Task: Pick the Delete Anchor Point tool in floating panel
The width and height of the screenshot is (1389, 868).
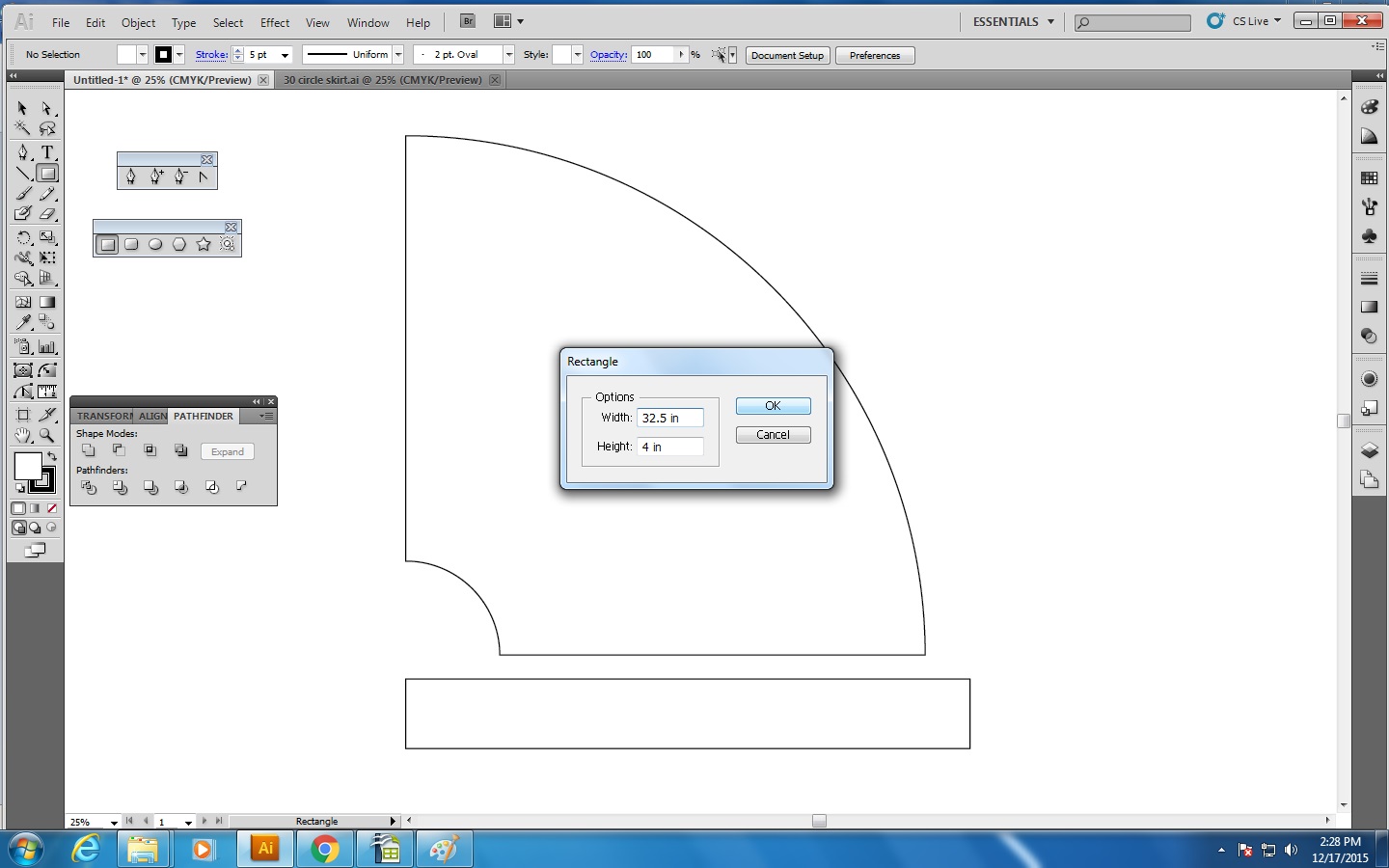Action: (x=179, y=176)
